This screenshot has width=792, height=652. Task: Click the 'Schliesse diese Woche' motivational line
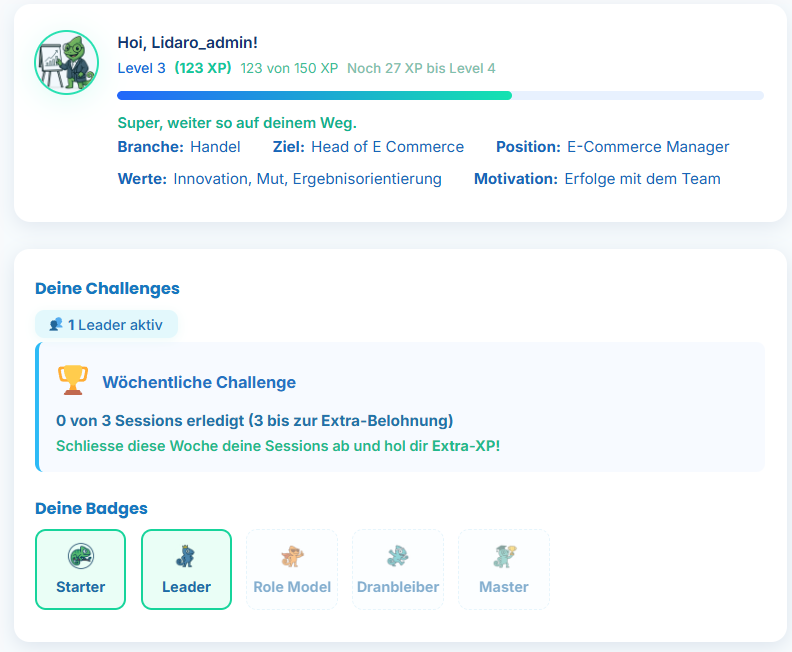click(x=278, y=446)
